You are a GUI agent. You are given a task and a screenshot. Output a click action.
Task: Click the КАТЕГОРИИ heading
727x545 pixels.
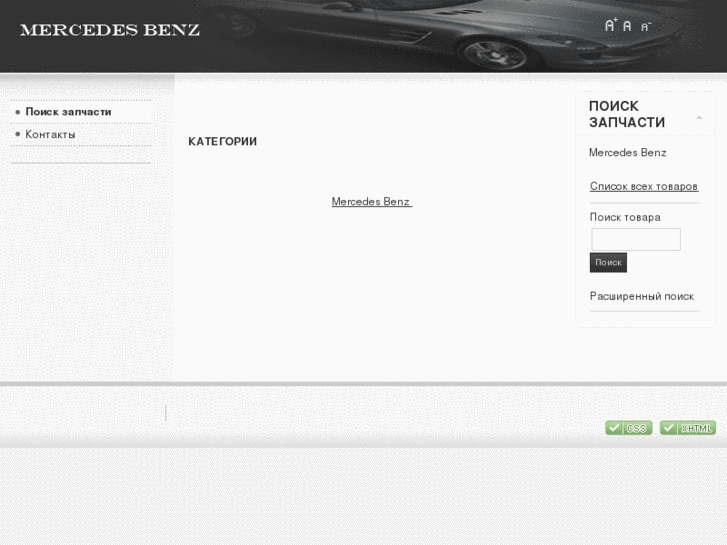click(x=223, y=141)
